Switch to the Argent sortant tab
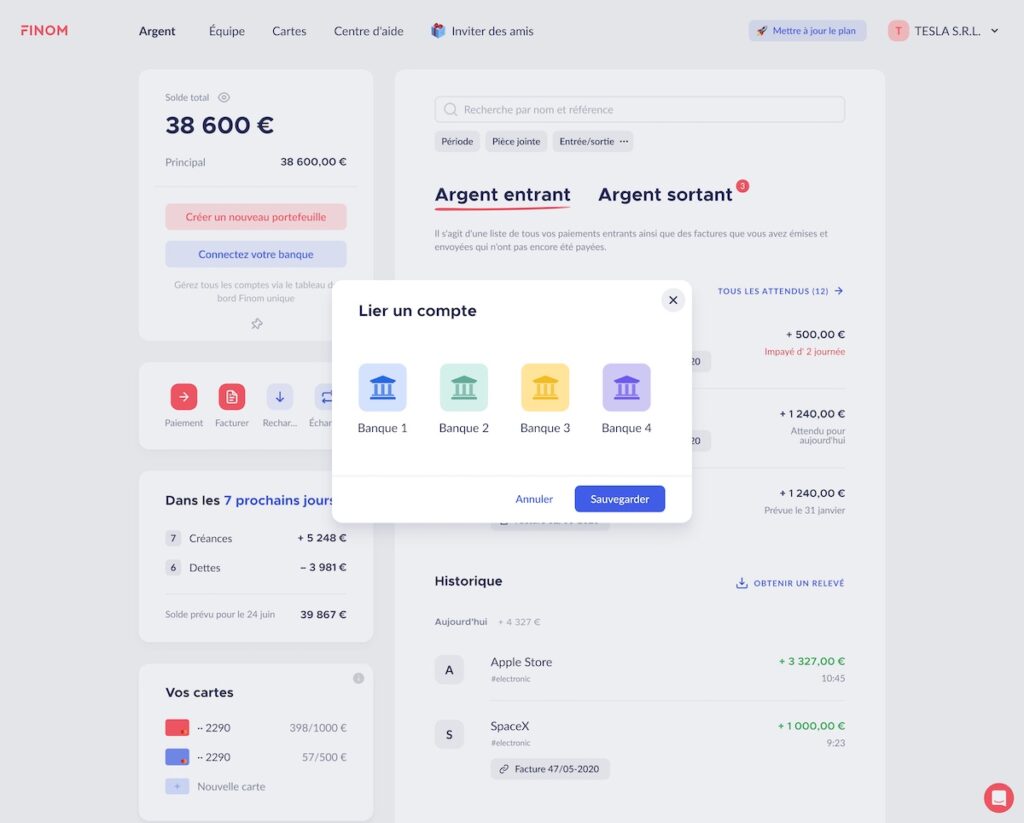 point(665,195)
